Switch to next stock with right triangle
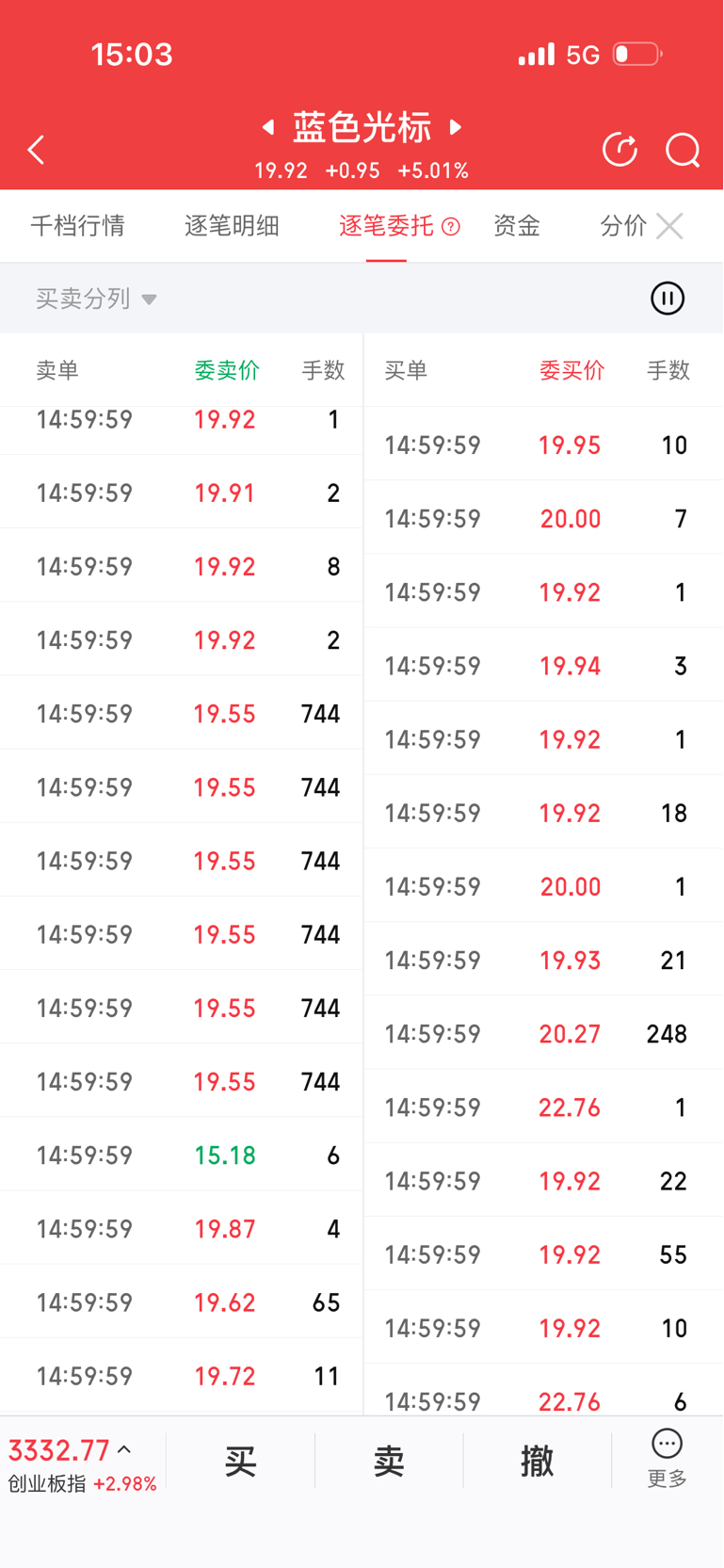This screenshot has width=724, height=1568. point(456,127)
